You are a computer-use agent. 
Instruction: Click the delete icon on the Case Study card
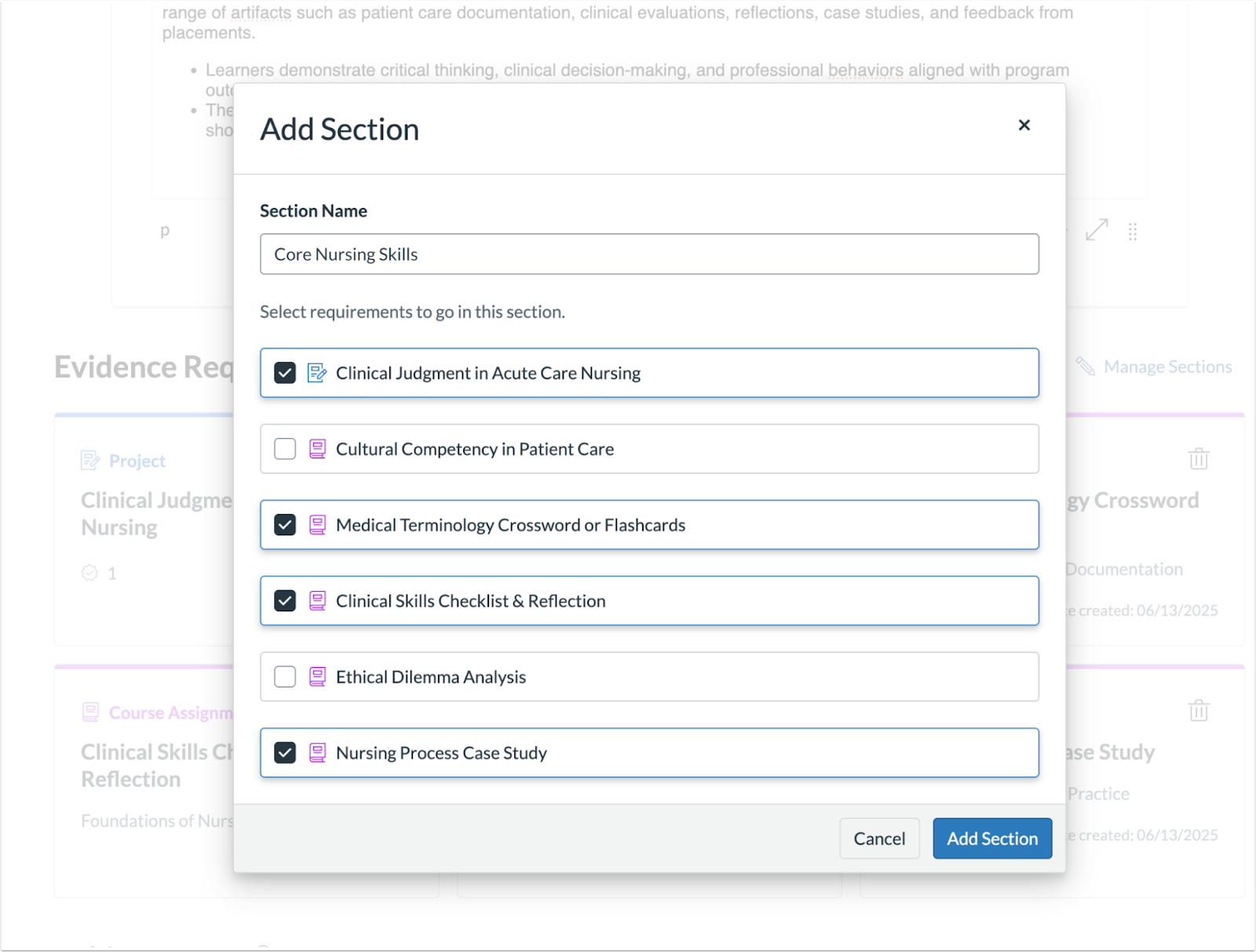(x=1197, y=710)
